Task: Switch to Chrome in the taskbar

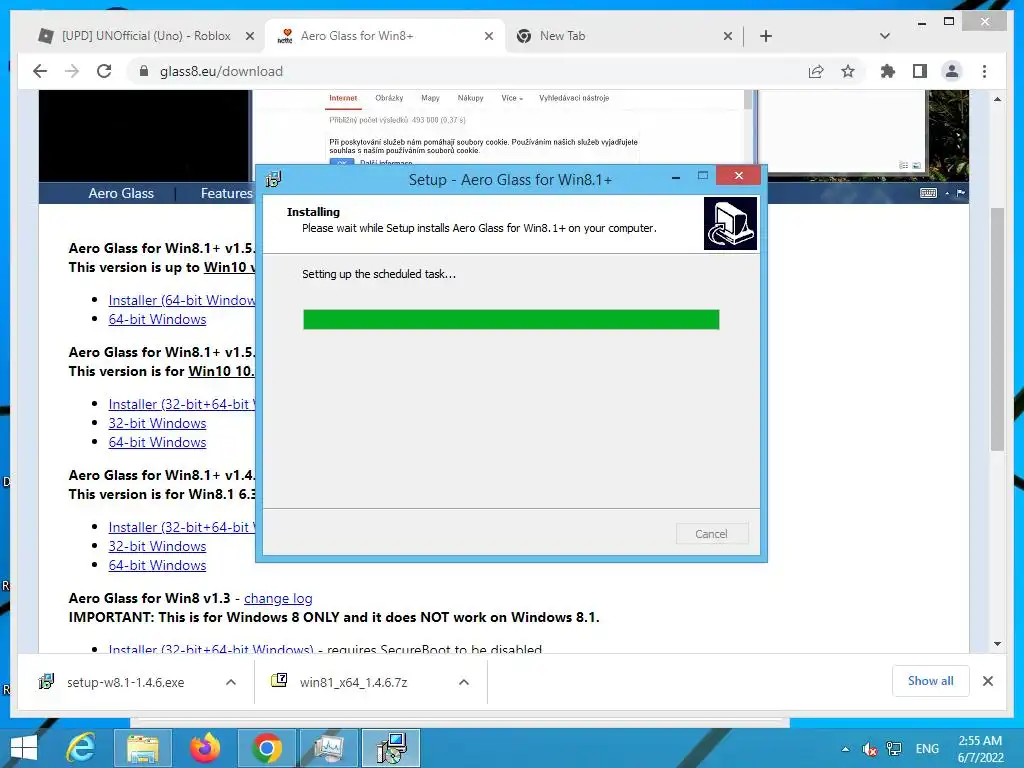Action: click(x=266, y=748)
